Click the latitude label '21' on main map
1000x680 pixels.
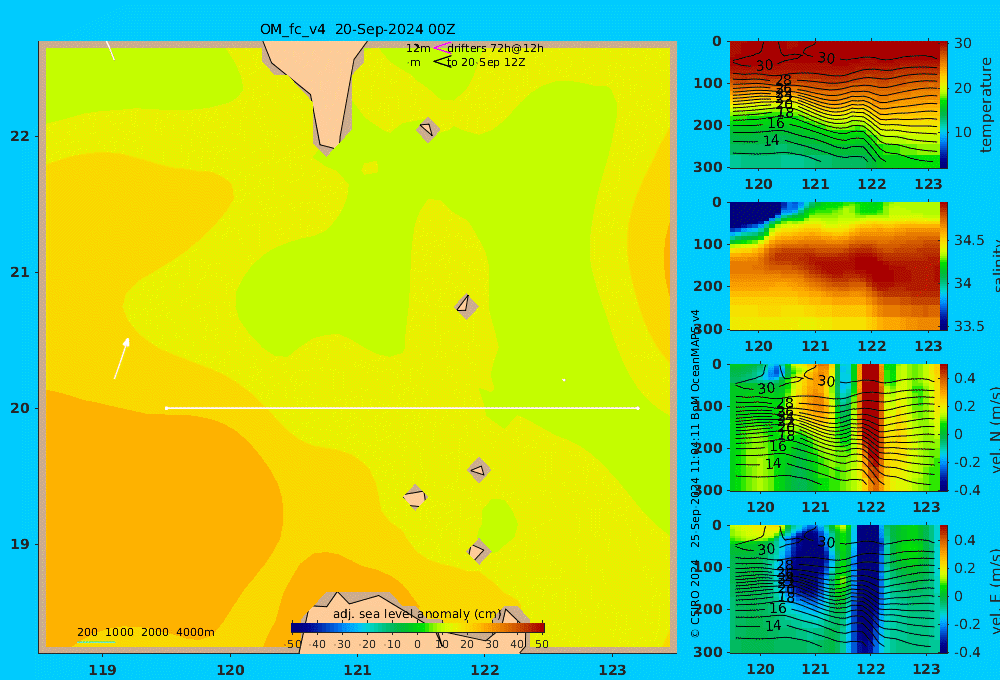pos(20,272)
